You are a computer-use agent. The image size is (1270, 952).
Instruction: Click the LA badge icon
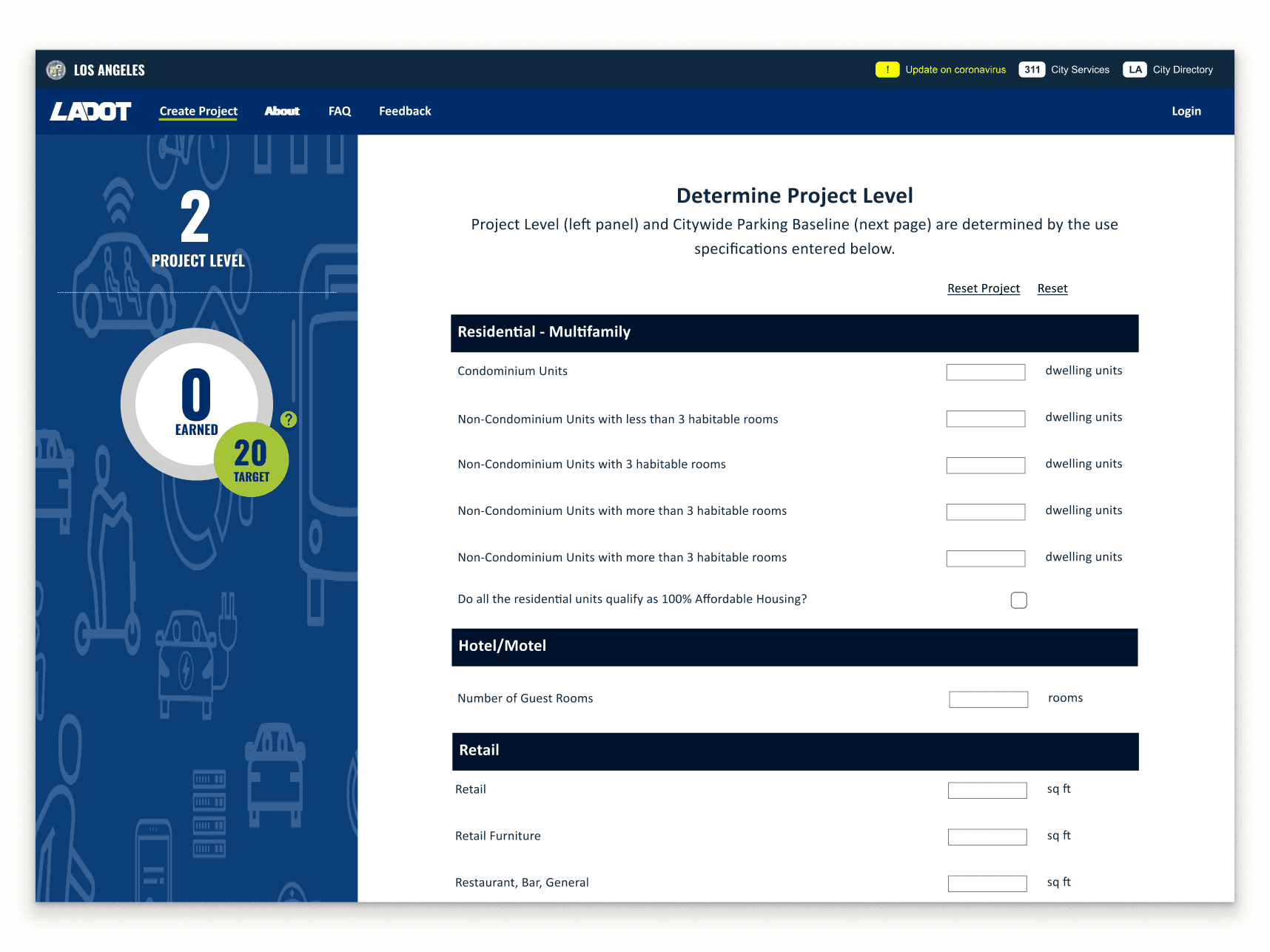(1135, 70)
